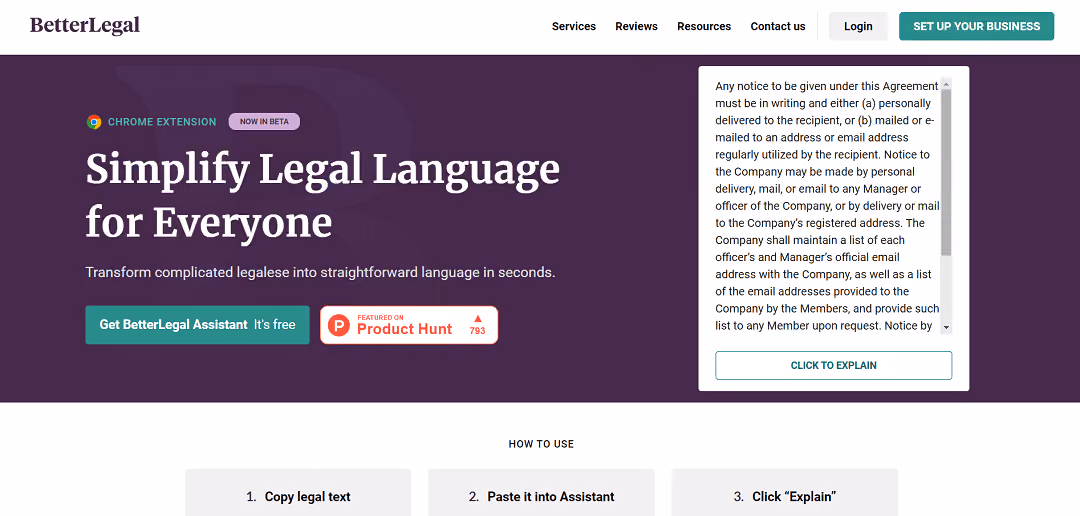Open the Product Hunt featured badge

409,324
